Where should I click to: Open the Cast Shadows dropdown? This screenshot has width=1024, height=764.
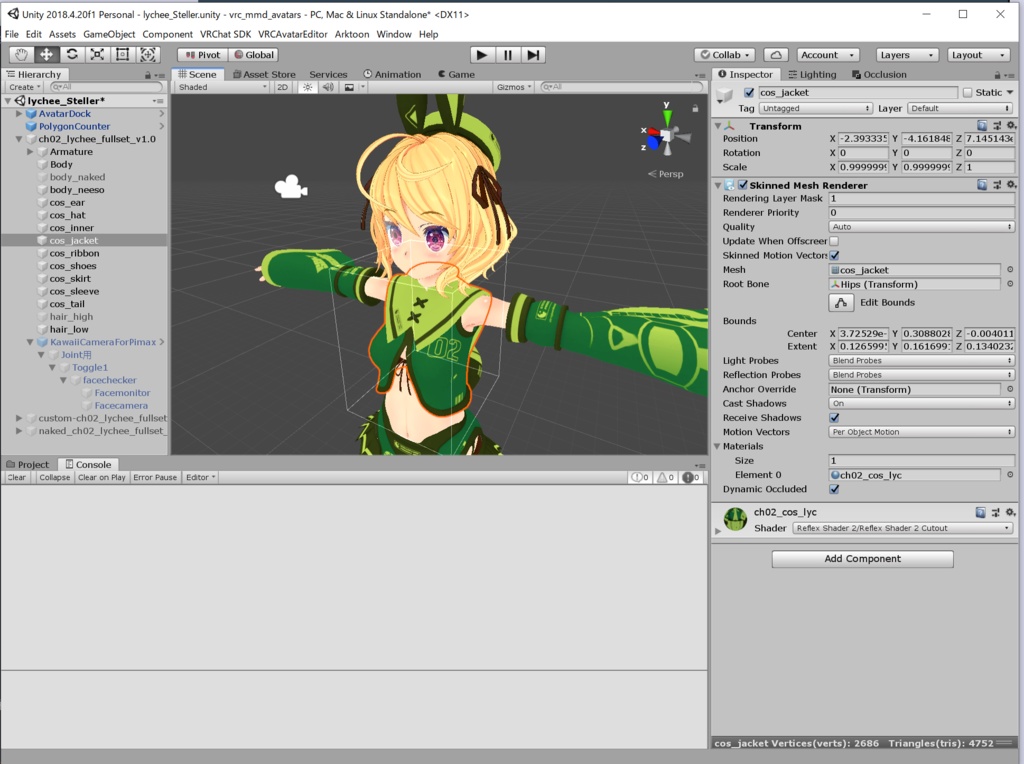pos(920,403)
